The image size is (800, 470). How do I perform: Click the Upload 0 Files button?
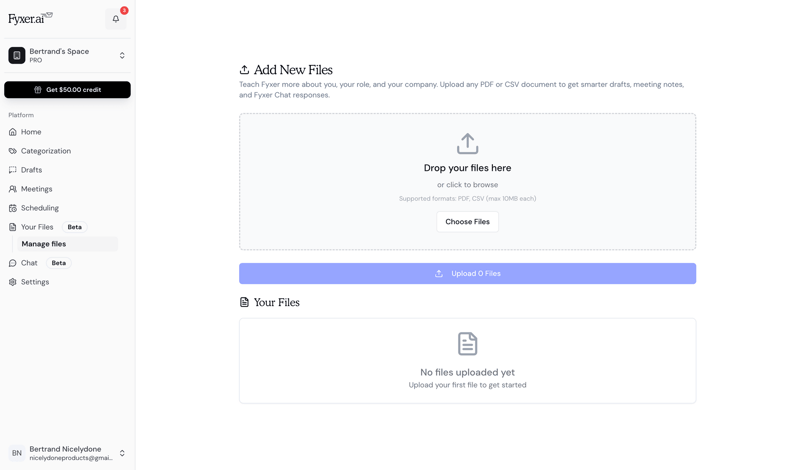[x=467, y=274]
